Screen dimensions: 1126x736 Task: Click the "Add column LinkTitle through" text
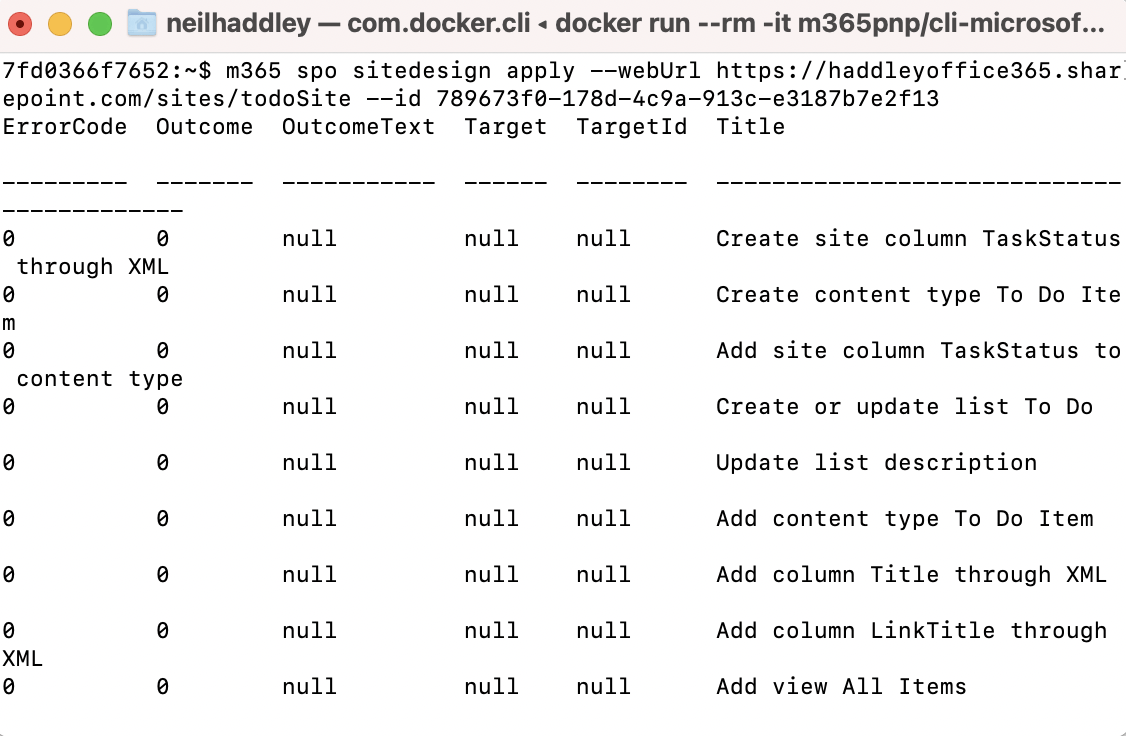pyautogui.click(x=911, y=631)
